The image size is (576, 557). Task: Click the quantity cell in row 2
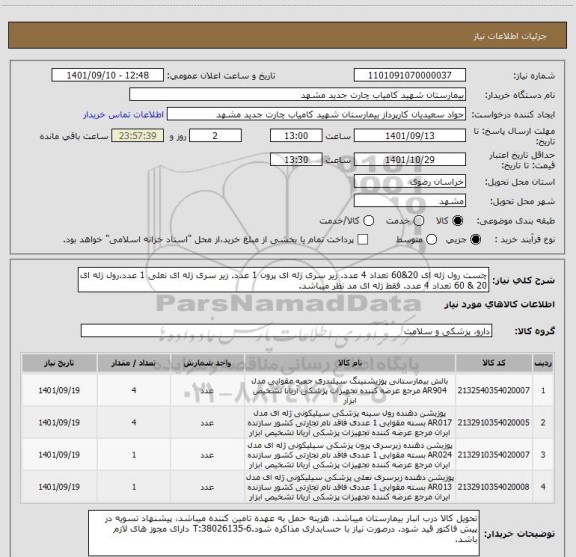tap(134, 423)
